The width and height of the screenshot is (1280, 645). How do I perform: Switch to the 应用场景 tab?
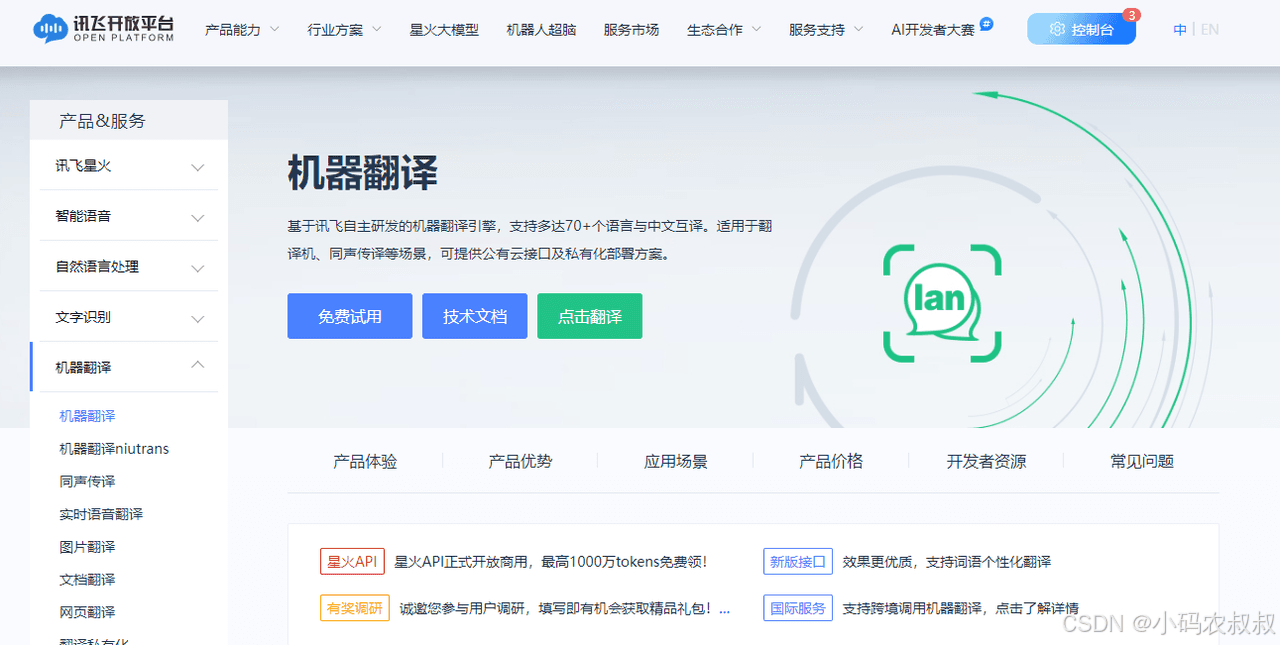click(x=676, y=461)
